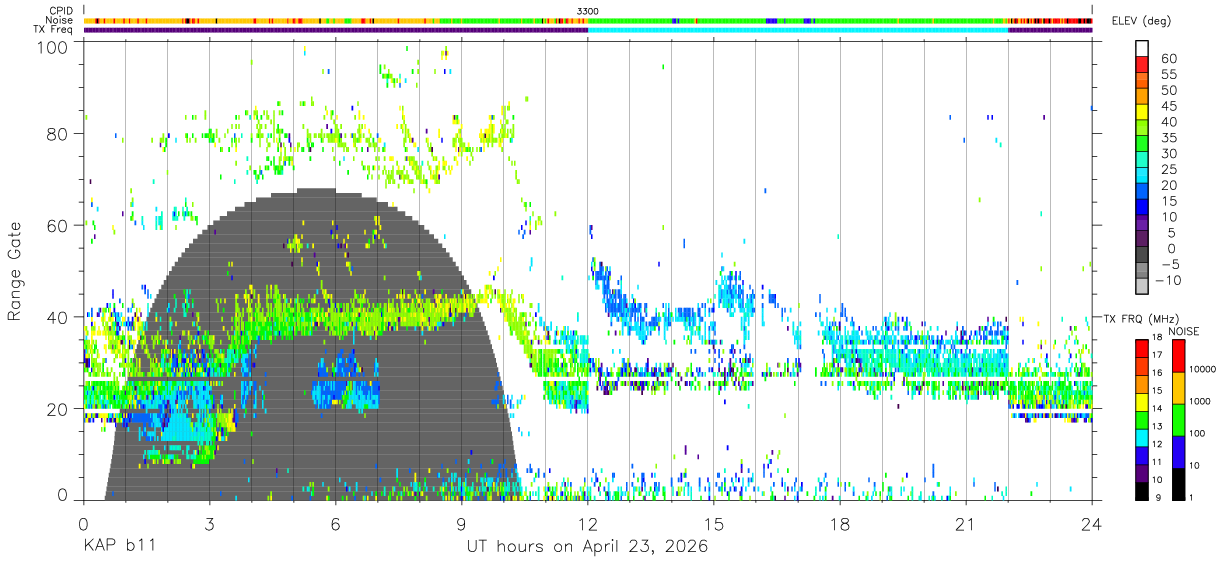Viewport: 1228px width, 567px height.
Task: Pick the green segment of NOISE color bar
Action: click(1178, 419)
